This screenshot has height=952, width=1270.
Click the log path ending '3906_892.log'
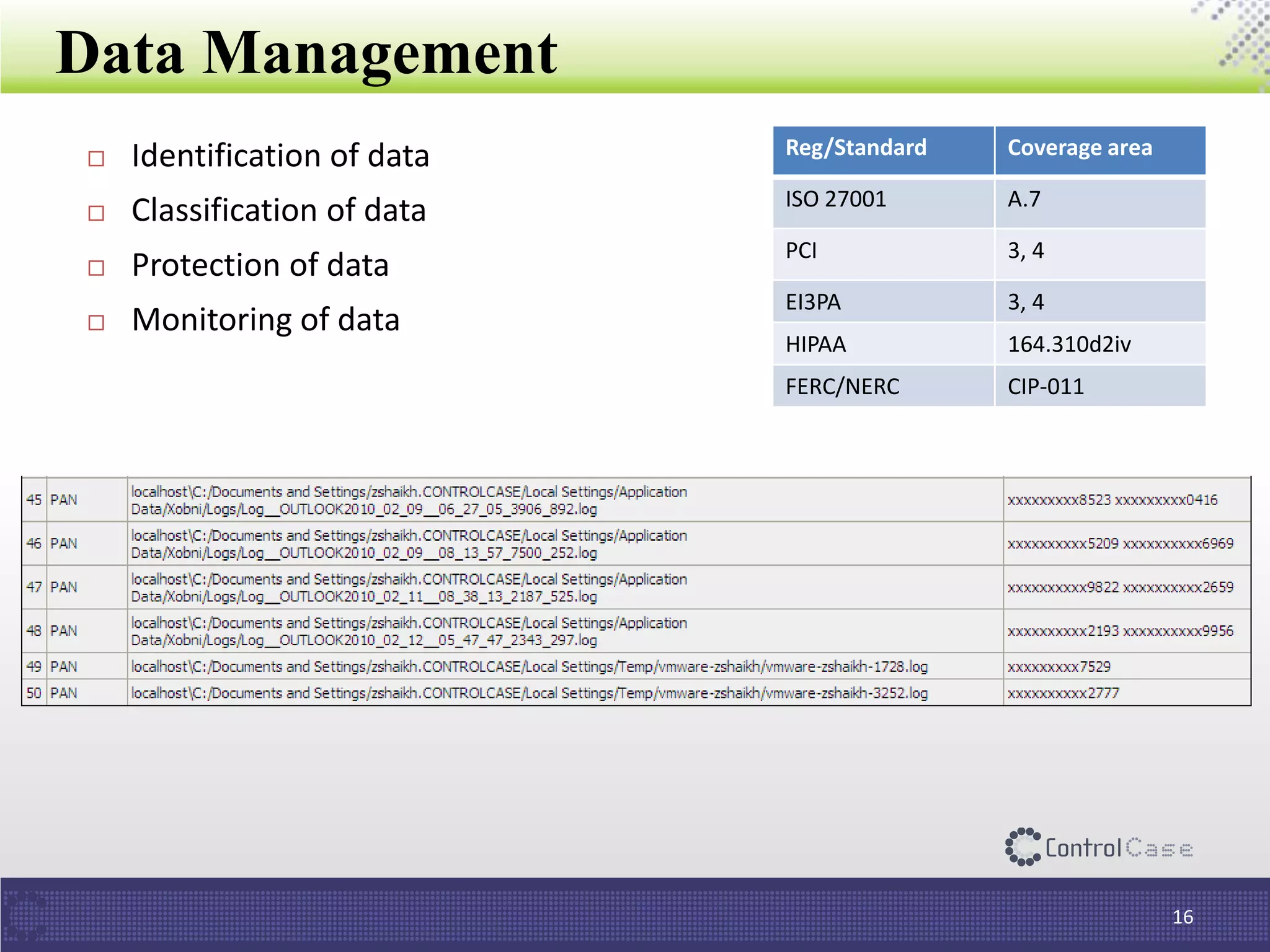pos(409,500)
